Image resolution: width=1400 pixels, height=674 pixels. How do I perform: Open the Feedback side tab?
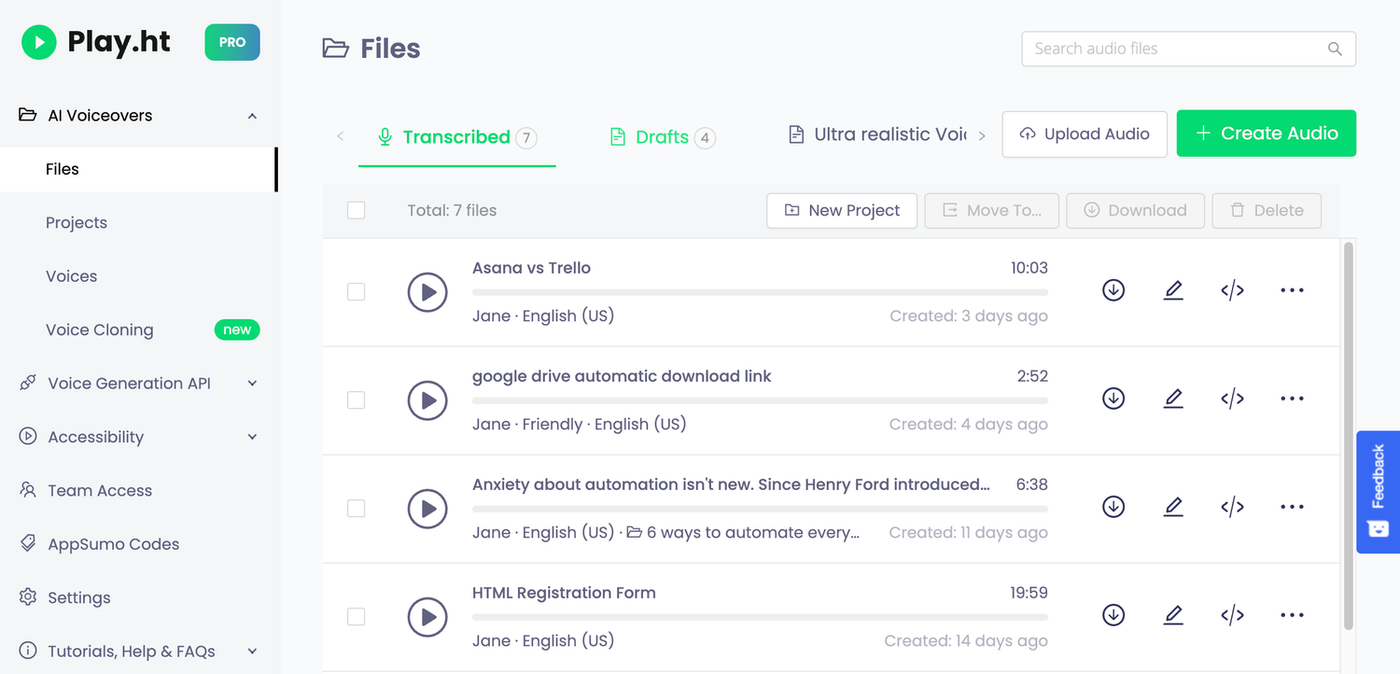pos(1378,490)
